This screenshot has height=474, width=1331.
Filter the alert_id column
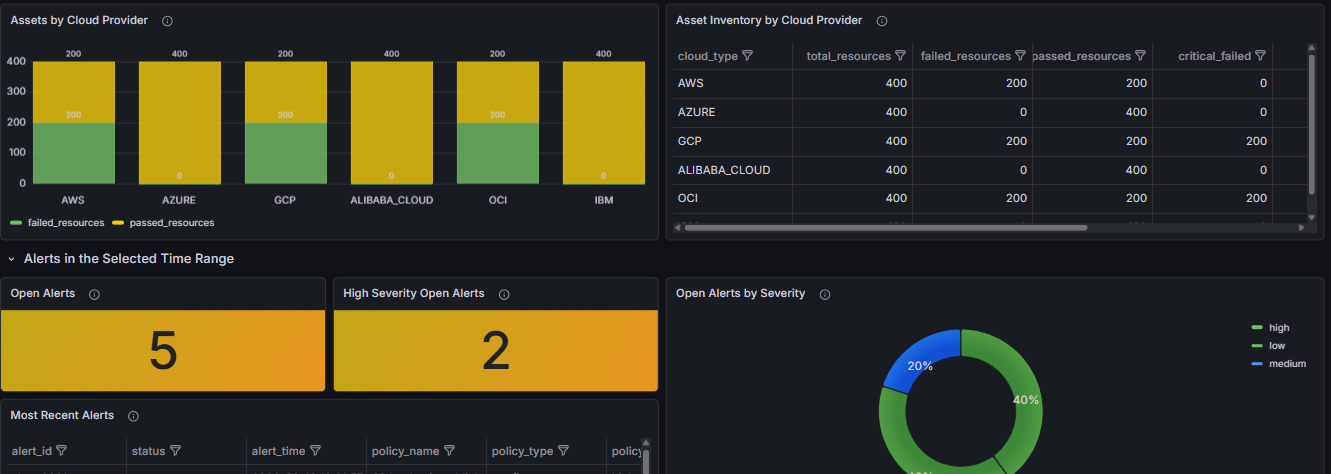[x=61, y=451]
